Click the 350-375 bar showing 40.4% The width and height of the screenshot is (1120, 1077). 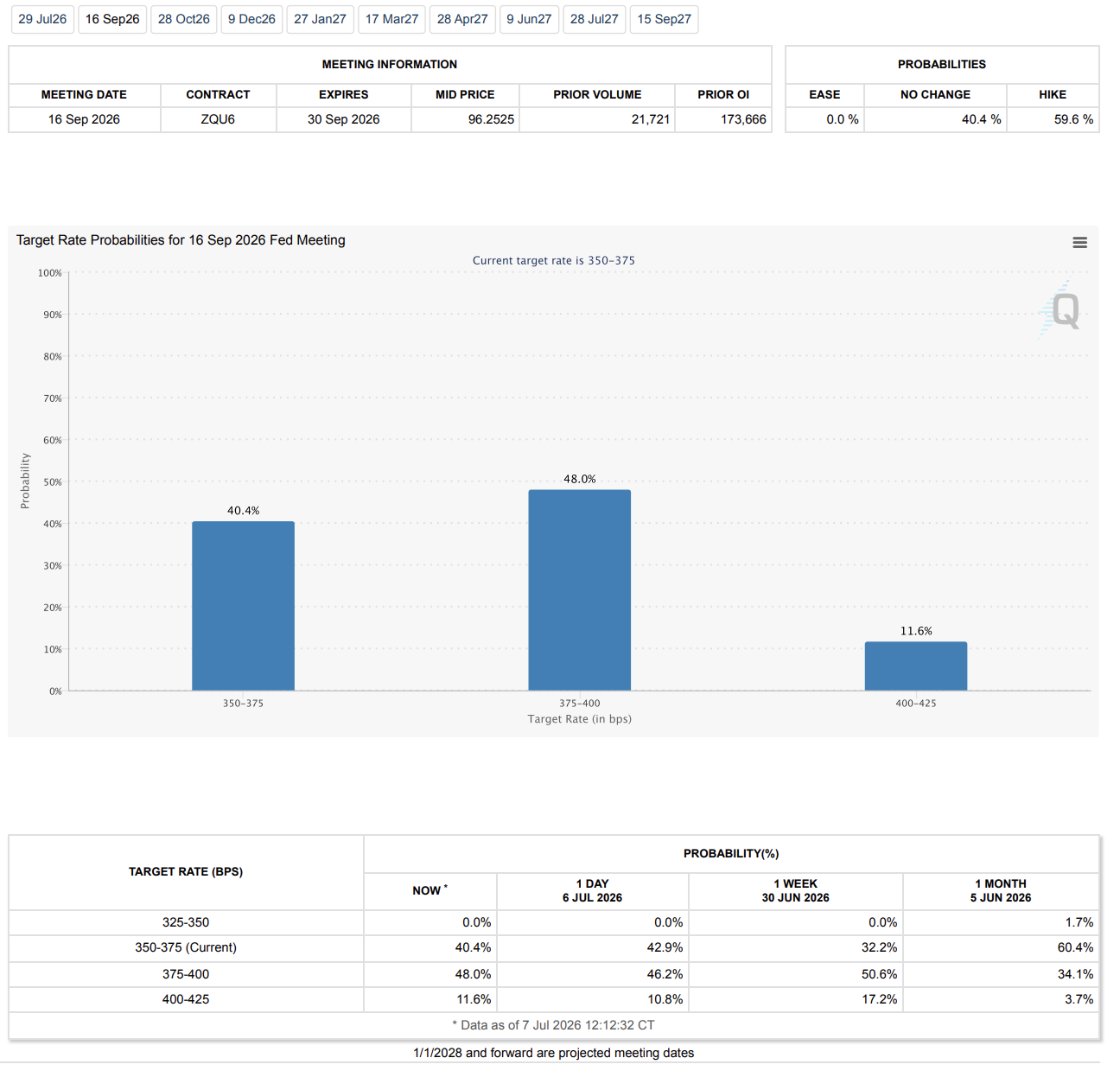pyautogui.click(x=243, y=606)
